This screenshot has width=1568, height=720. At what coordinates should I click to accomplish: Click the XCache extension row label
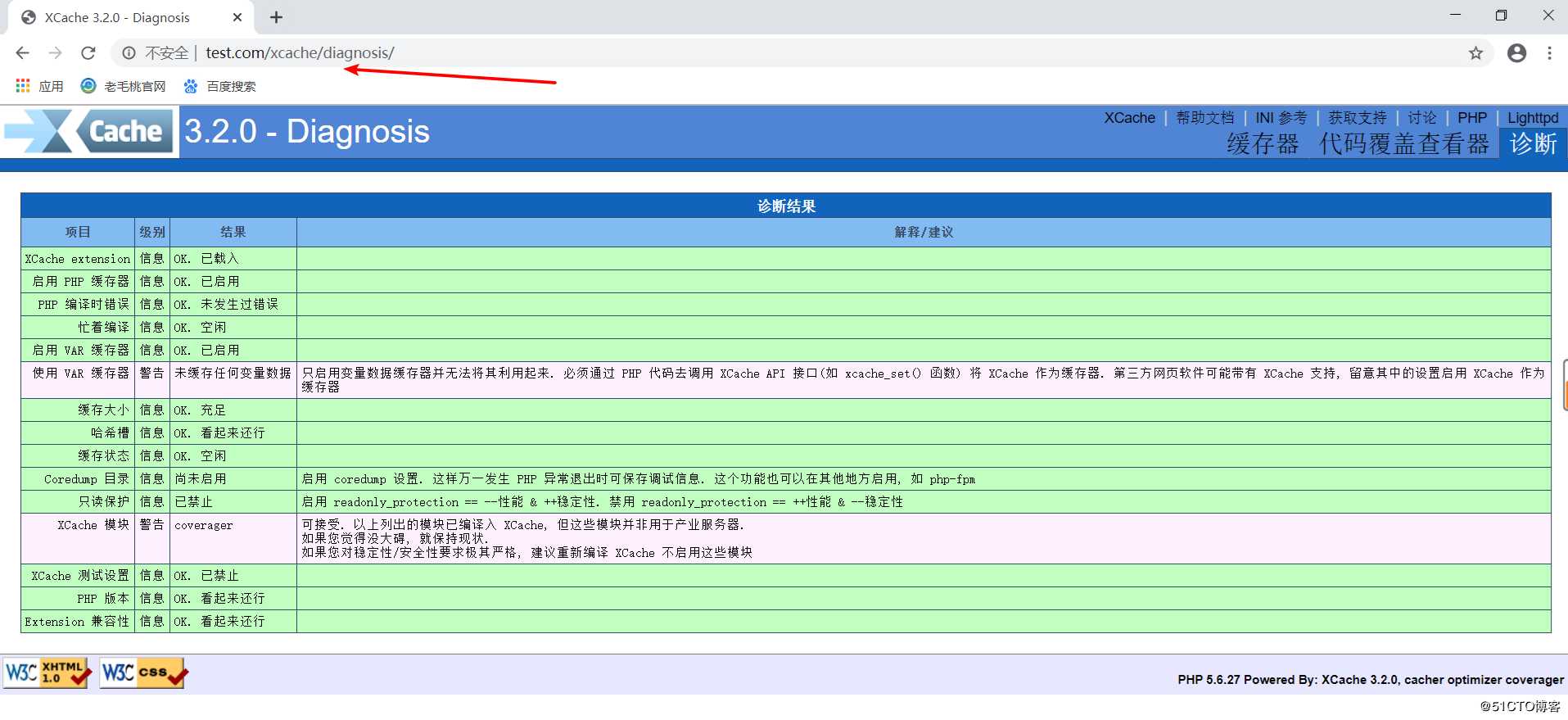tap(78, 259)
